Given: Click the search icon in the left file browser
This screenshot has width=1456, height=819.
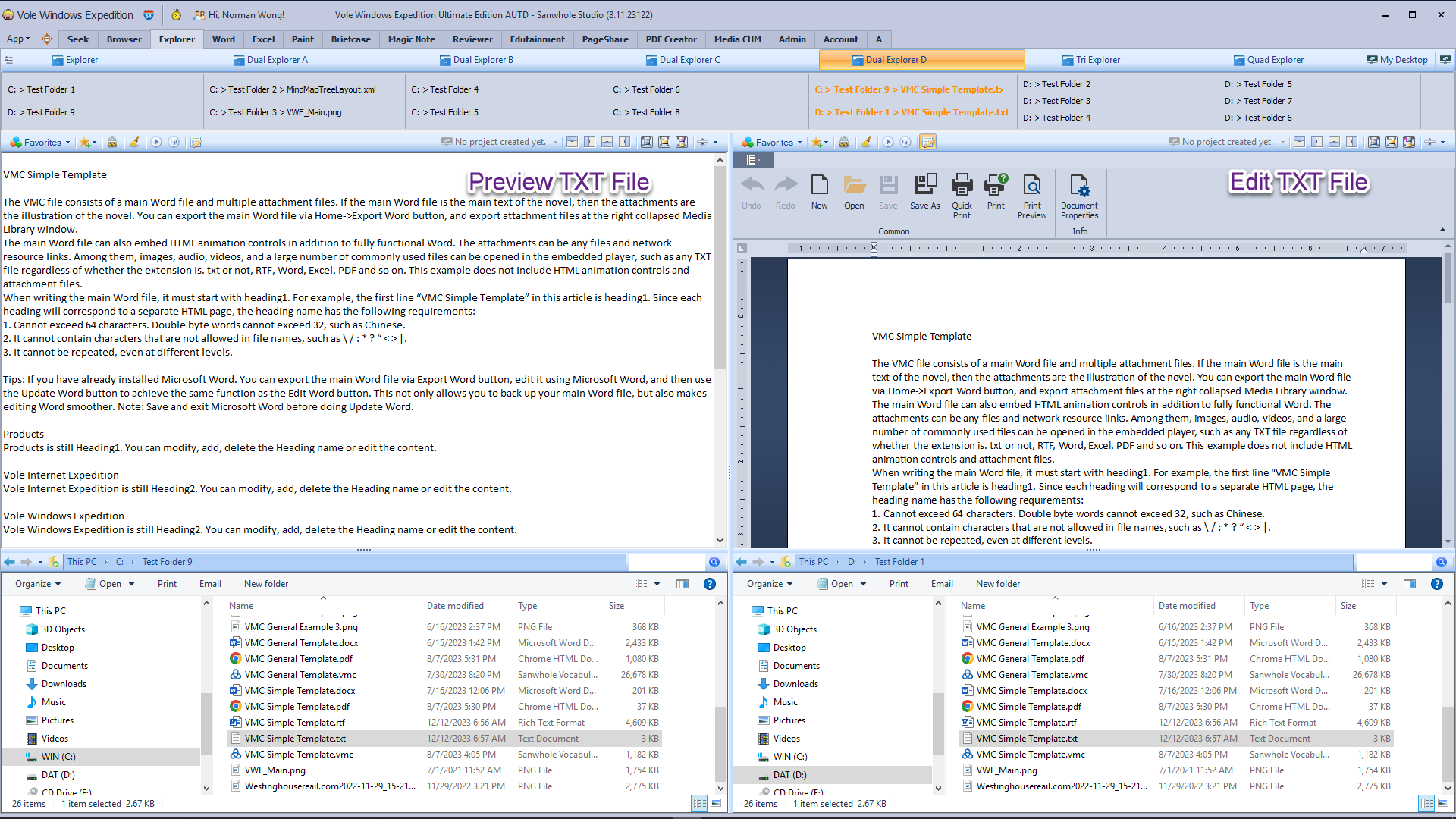Looking at the screenshot, I should point(714,562).
